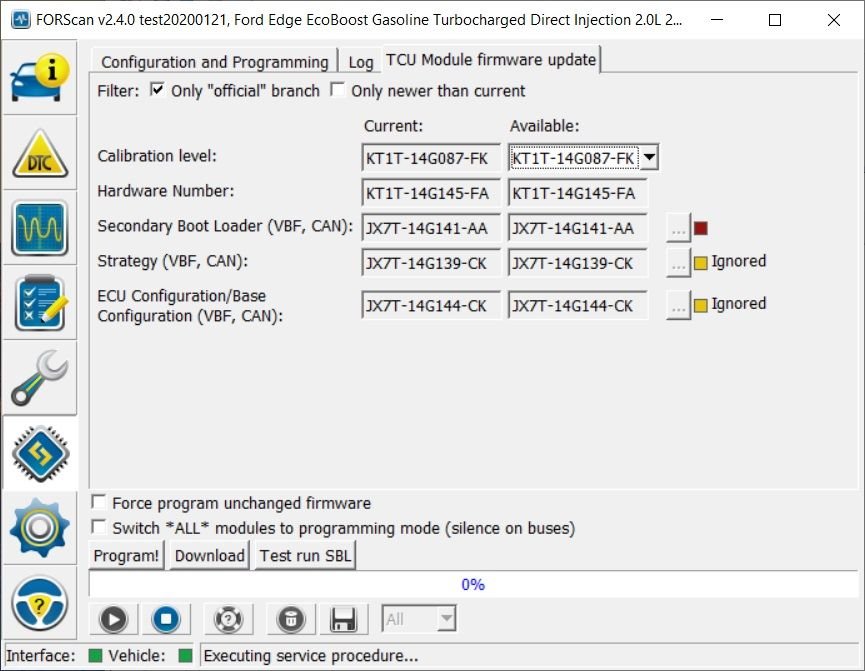Open the DTC diagnostic trouble codes panel
The width and height of the screenshot is (865, 671).
click(x=40, y=153)
